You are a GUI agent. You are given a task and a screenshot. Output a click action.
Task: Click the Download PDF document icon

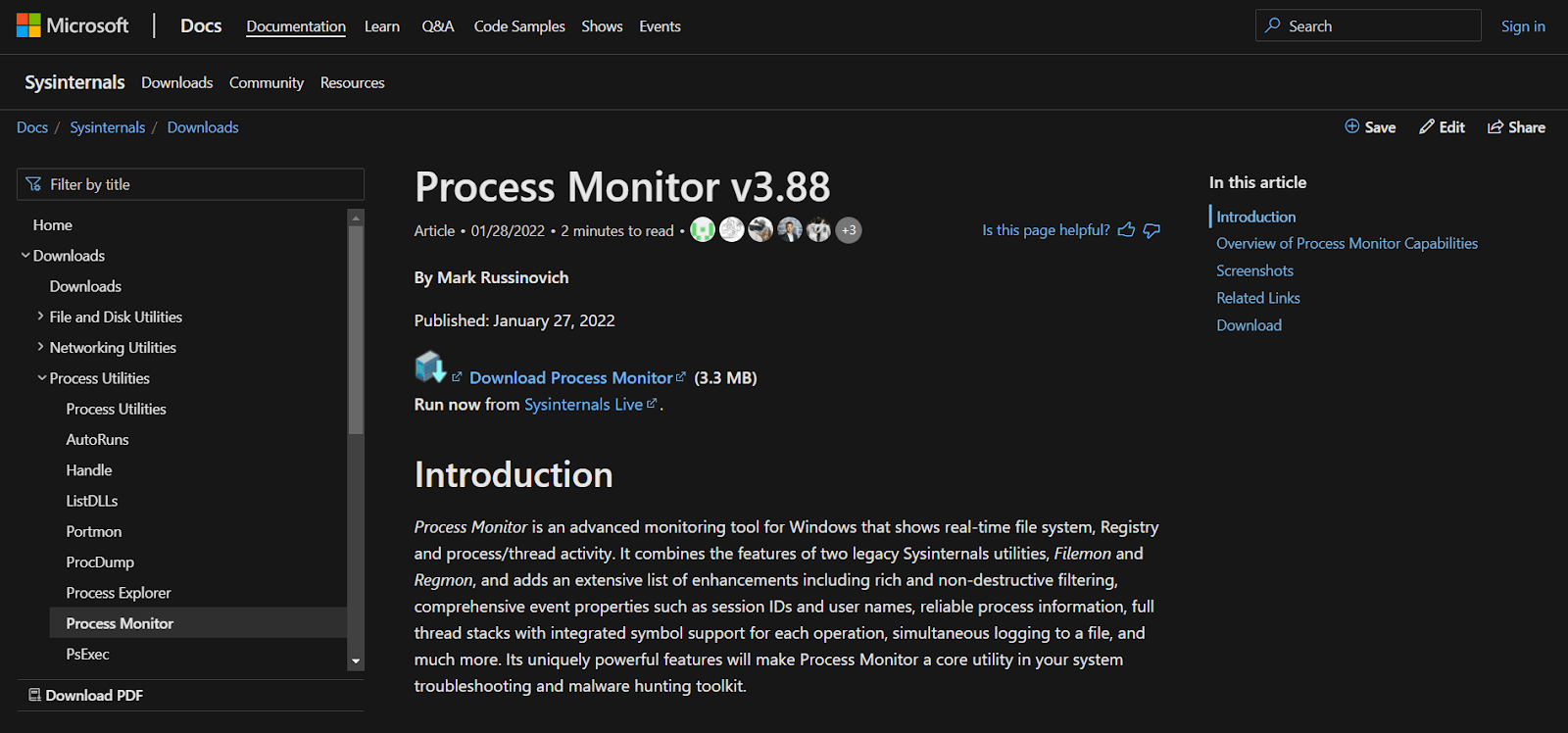point(35,695)
